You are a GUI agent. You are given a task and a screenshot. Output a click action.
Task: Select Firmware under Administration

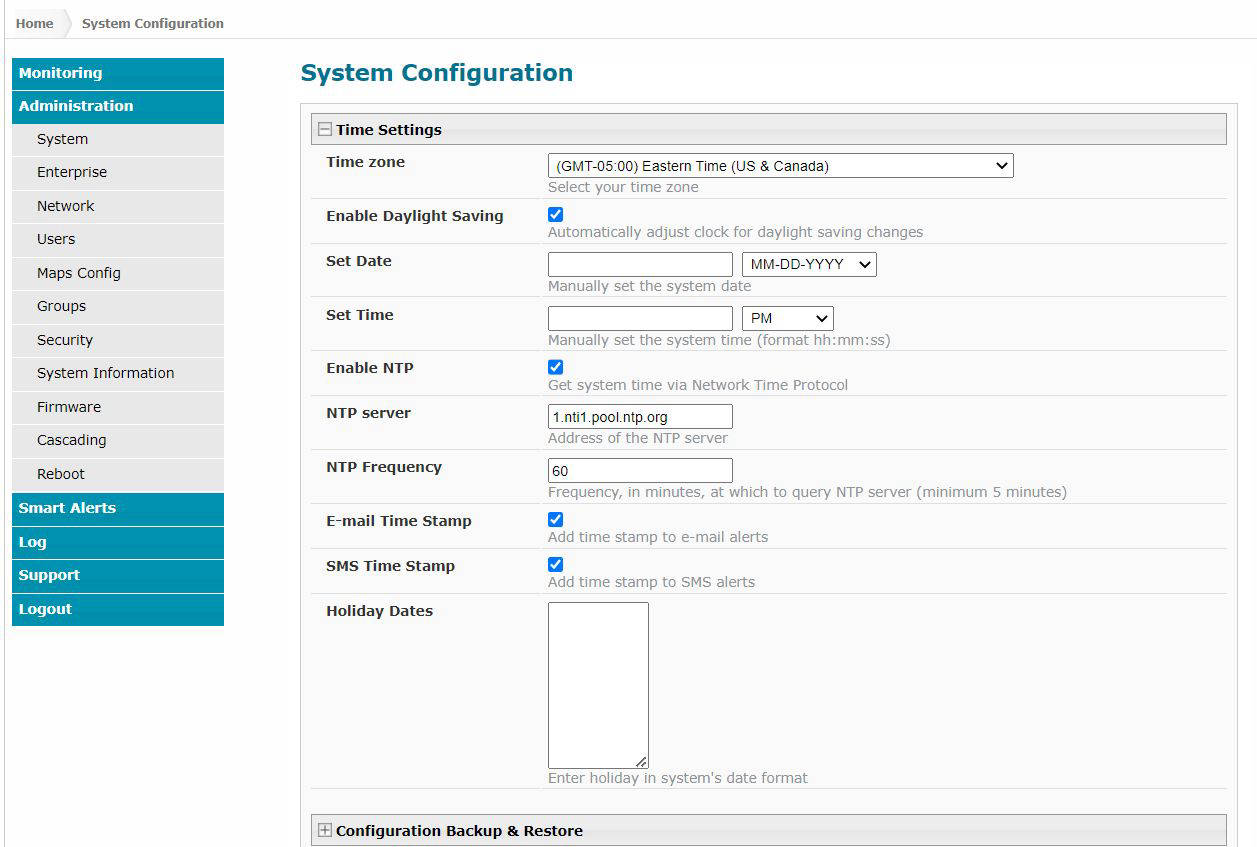tap(118, 407)
